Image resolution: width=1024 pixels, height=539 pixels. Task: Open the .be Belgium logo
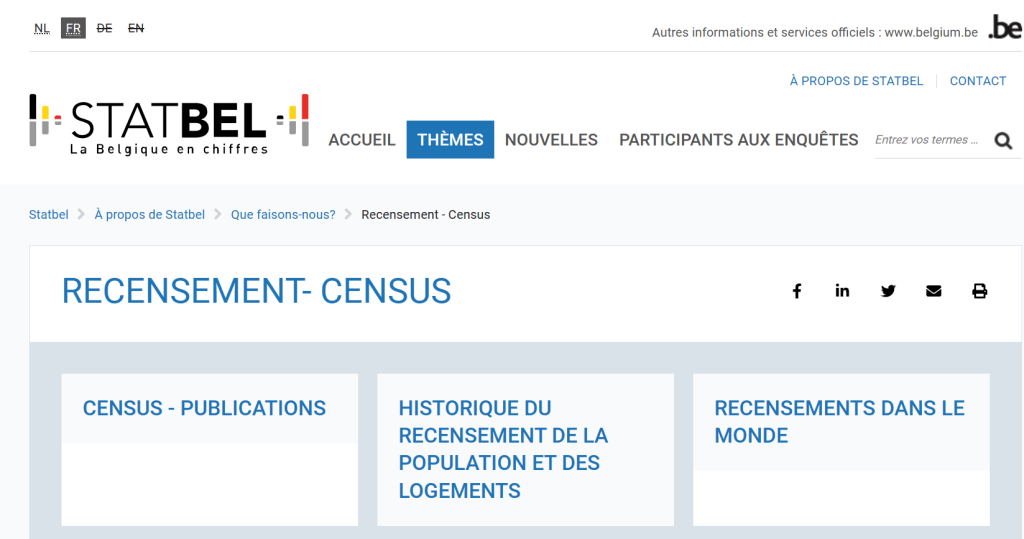click(1004, 28)
